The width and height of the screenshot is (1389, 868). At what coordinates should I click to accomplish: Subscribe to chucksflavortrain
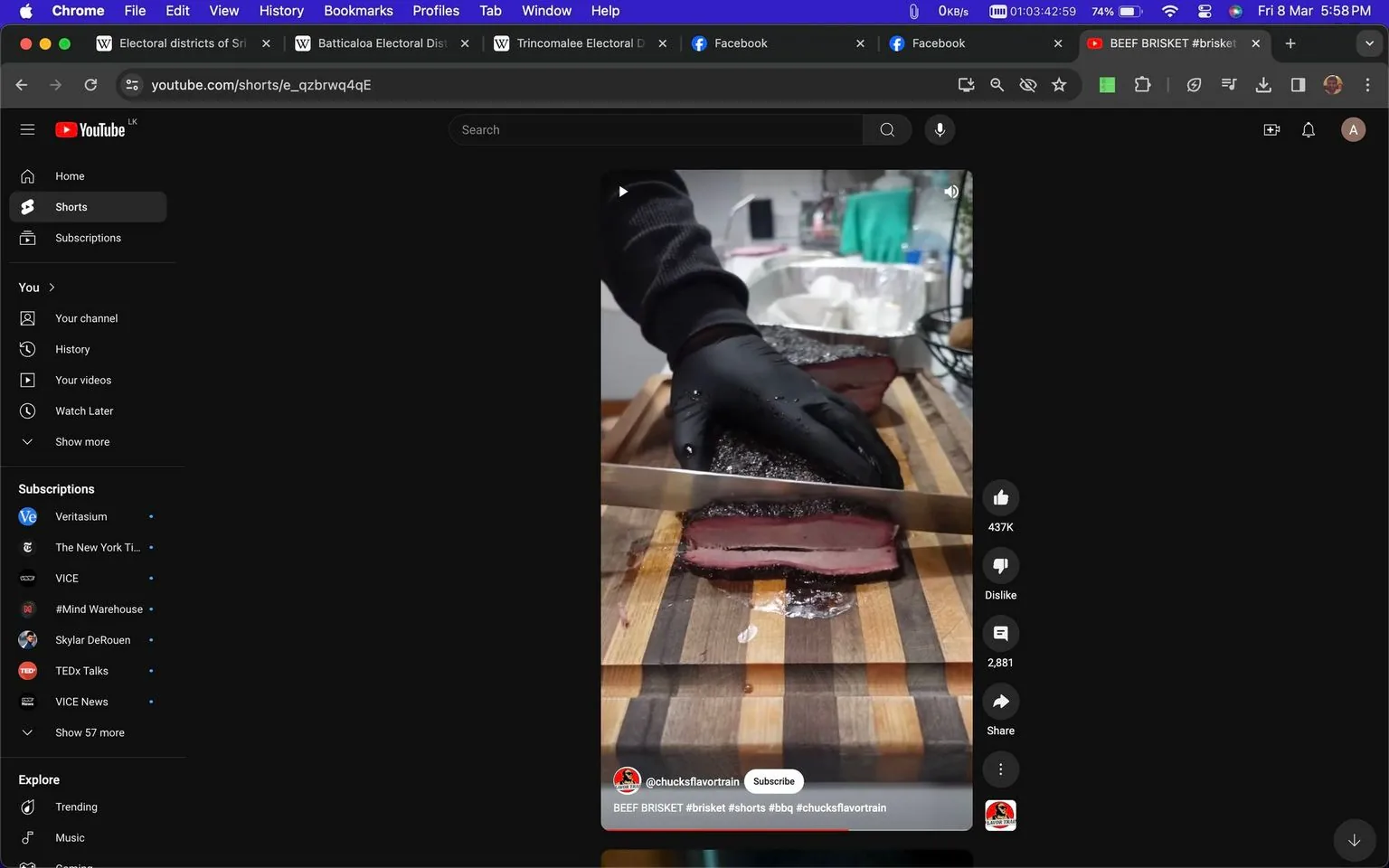773,781
